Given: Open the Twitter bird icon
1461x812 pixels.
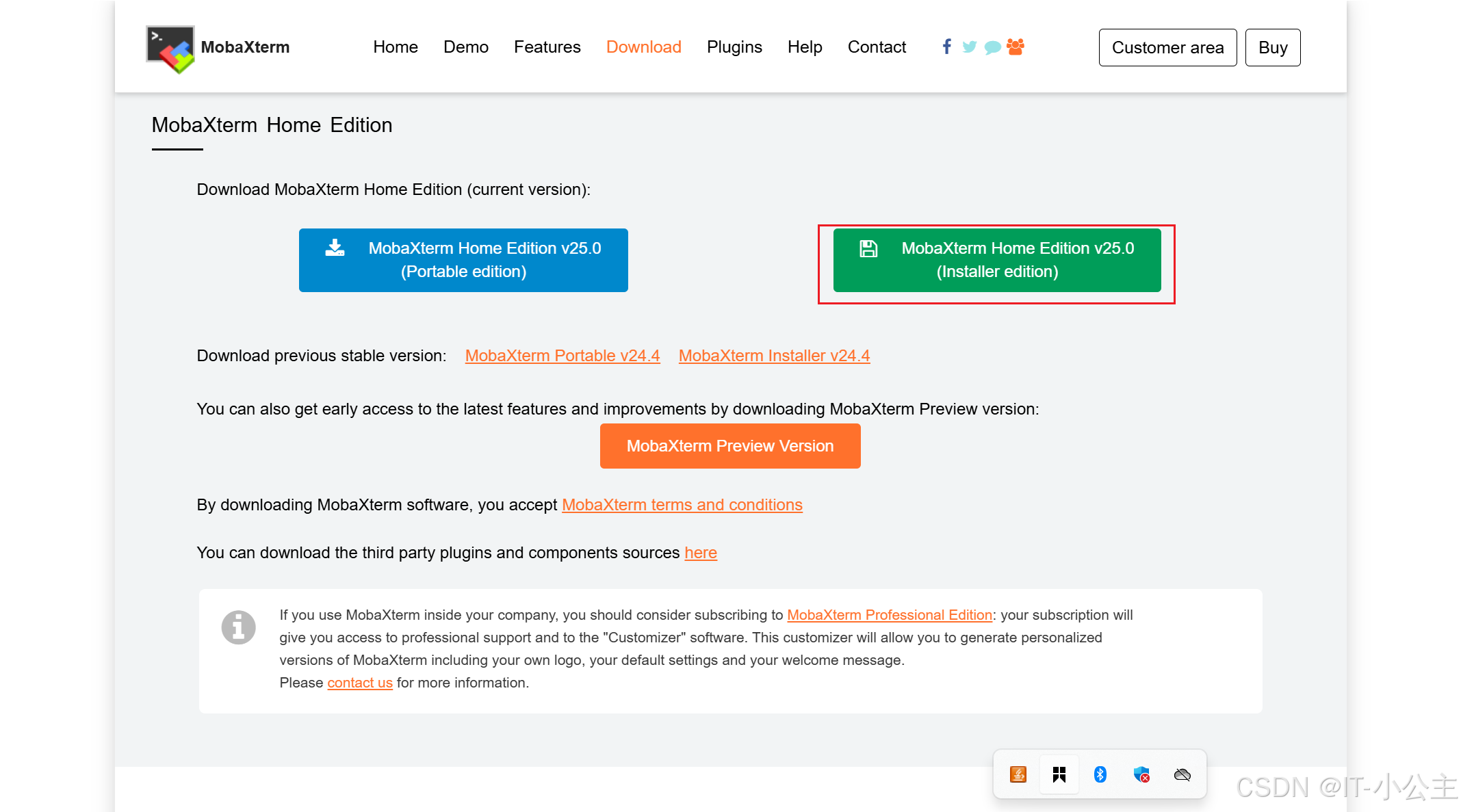Looking at the screenshot, I should (x=969, y=47).
